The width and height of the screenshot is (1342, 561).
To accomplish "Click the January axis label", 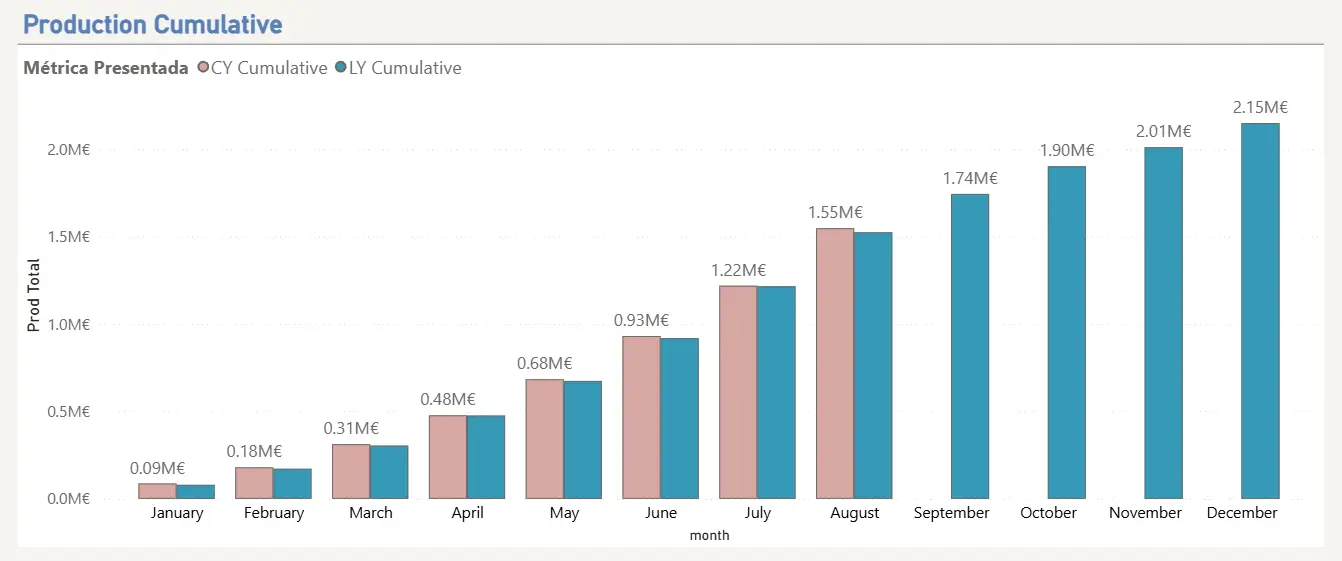I will click(x=177, y=513).
